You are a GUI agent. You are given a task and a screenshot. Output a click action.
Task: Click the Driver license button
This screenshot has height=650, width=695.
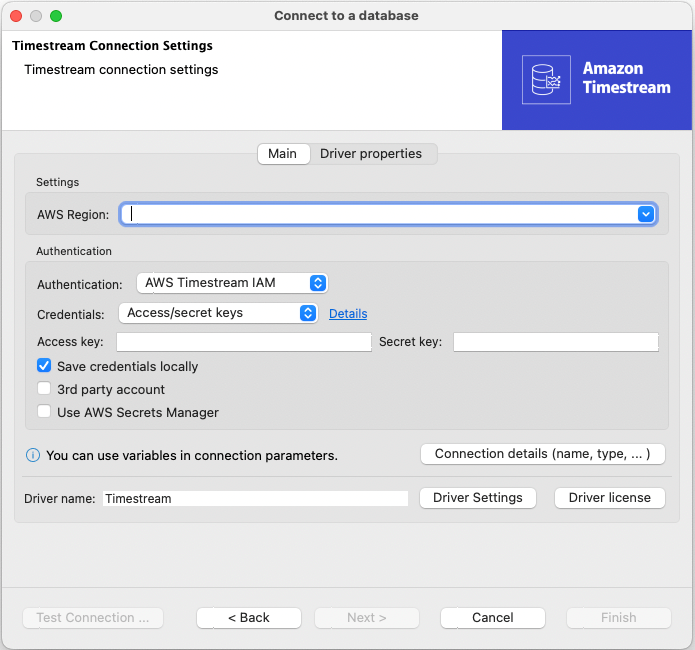[x=609, y=498]
